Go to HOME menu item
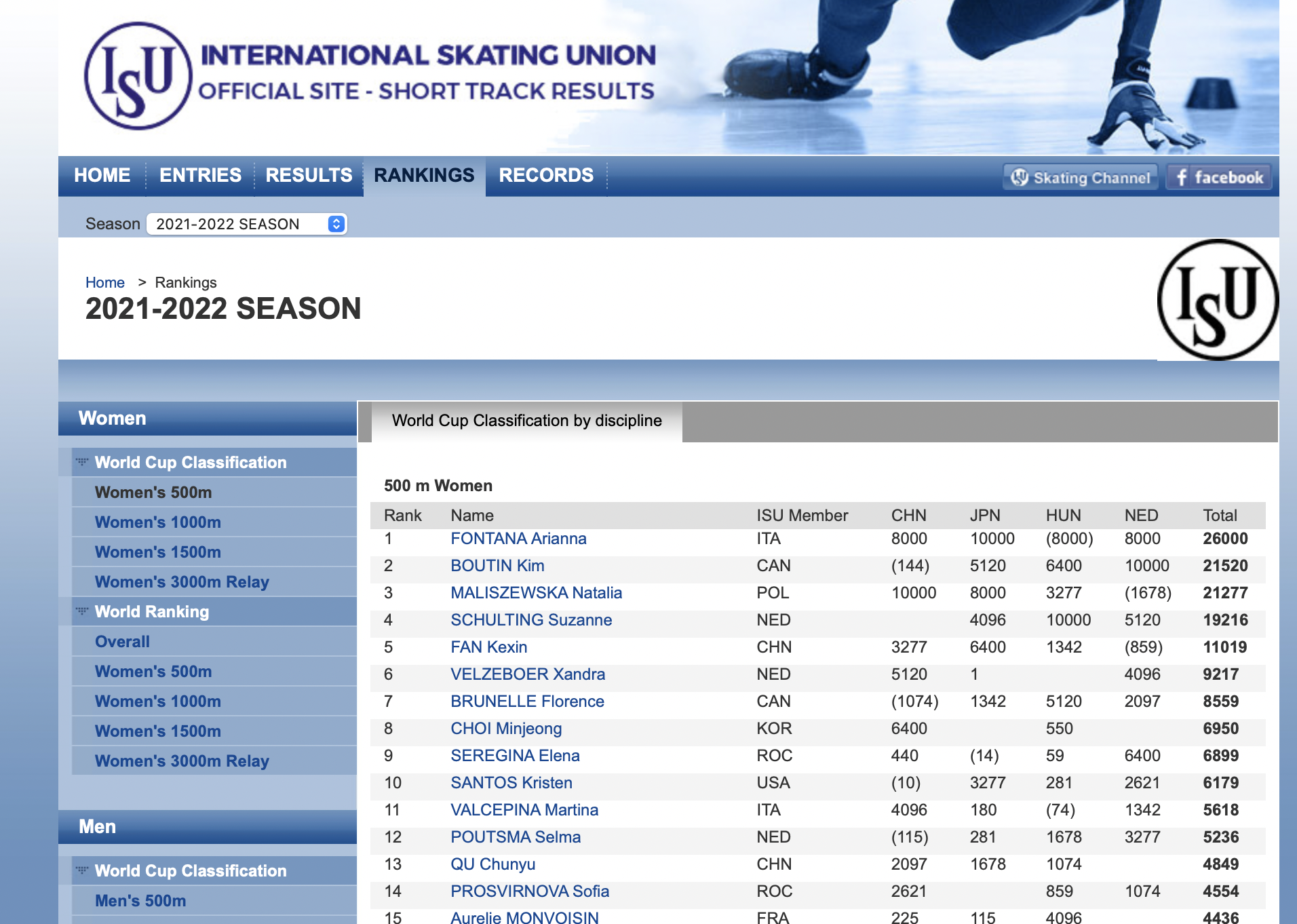1297x924 pixels. [x=102, y=176]
